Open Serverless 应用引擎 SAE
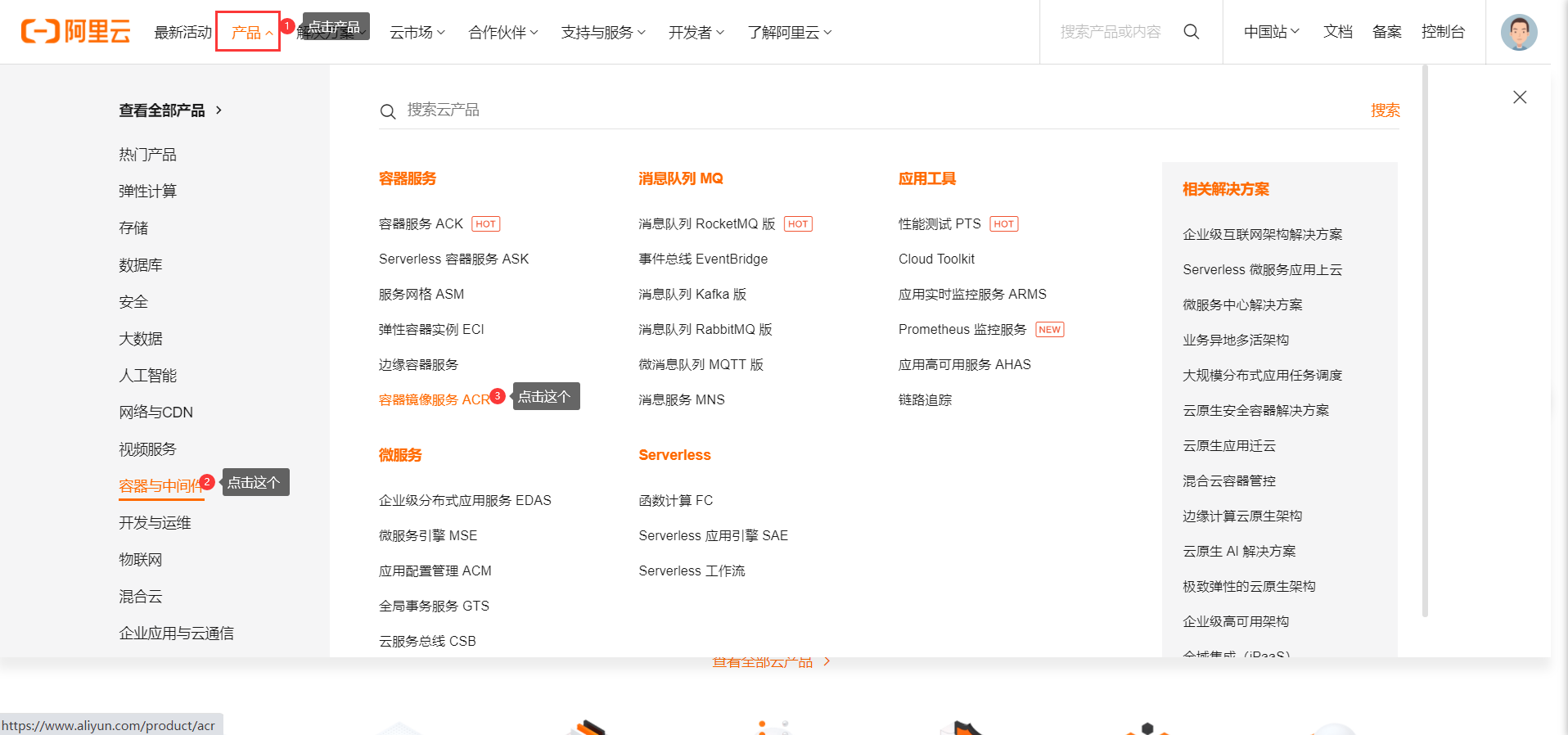This screenshot has height=735, width=1568. pos(713,535)
